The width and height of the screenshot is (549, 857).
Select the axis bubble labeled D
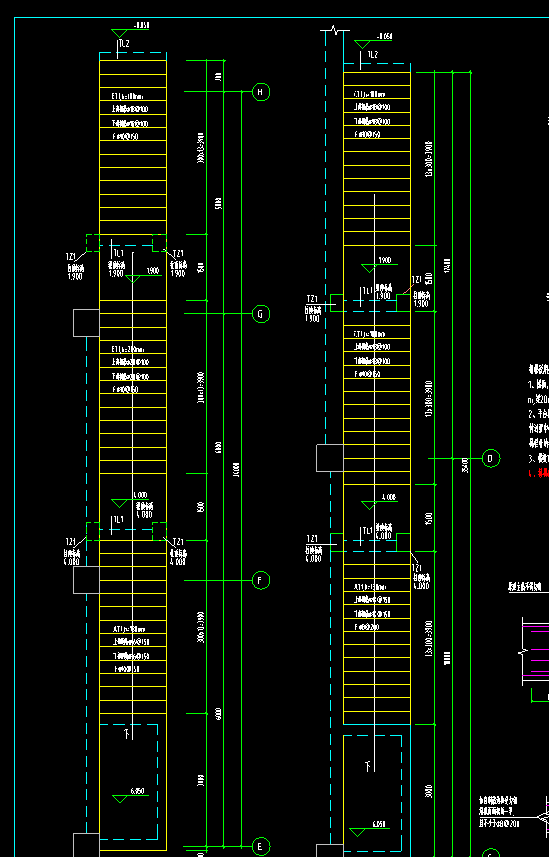[x=490, y=458]
